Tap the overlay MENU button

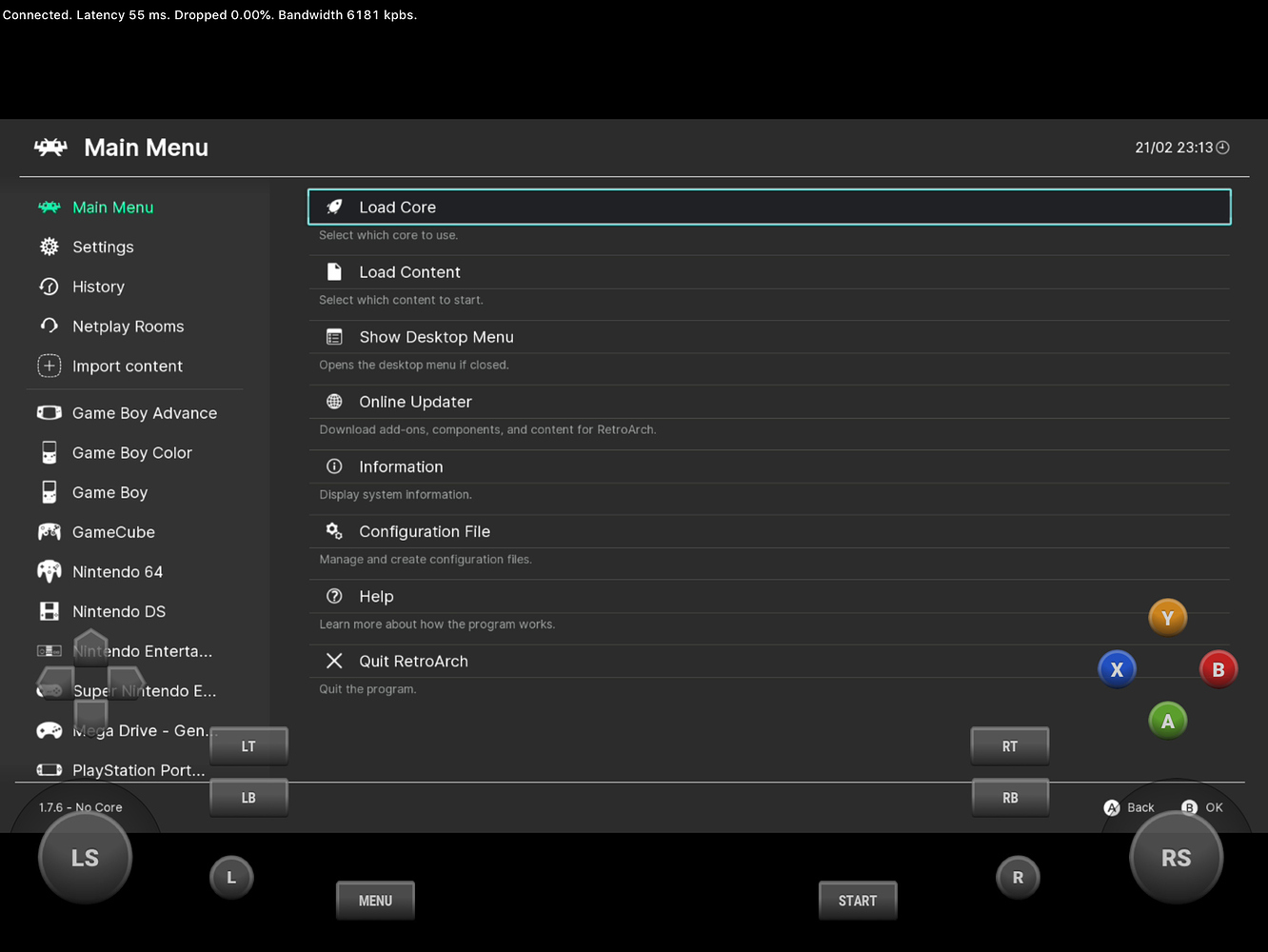coord(375,901)
